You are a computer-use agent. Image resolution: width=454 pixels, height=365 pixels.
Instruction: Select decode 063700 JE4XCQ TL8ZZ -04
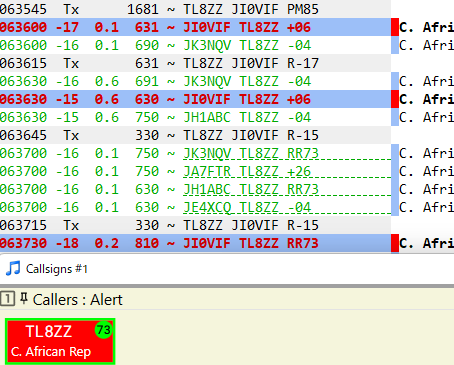tap(195, 207)
